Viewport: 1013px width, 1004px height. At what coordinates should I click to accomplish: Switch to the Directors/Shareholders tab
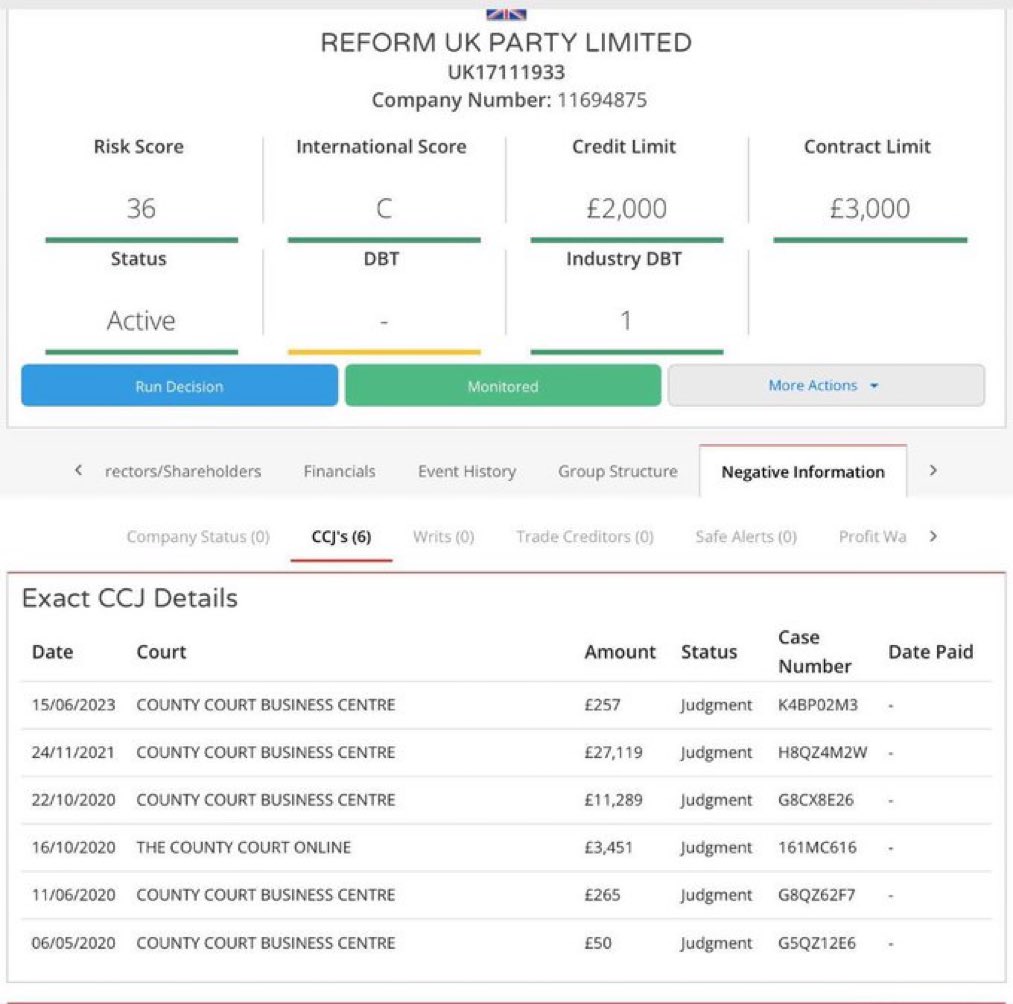coord(183,472)
